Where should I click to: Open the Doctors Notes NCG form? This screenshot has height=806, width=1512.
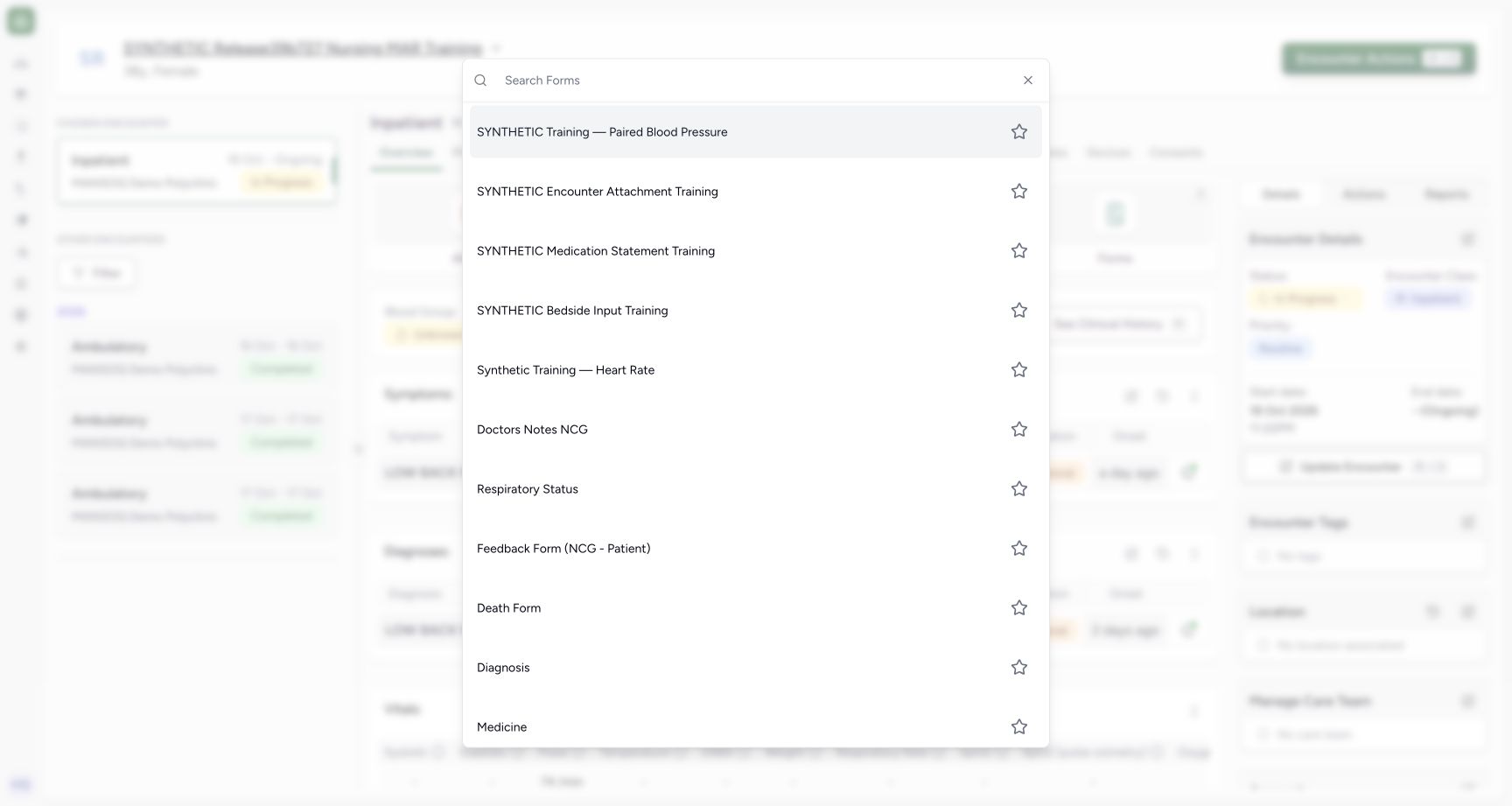756,430
